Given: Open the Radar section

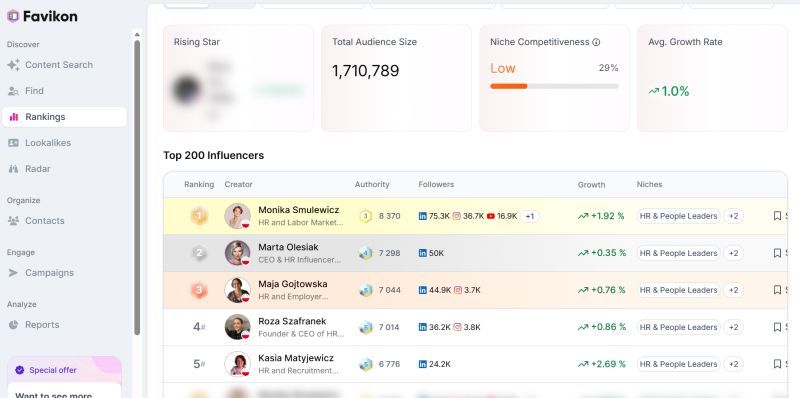Looking at the screenshot, I should [x=29, y=169].
